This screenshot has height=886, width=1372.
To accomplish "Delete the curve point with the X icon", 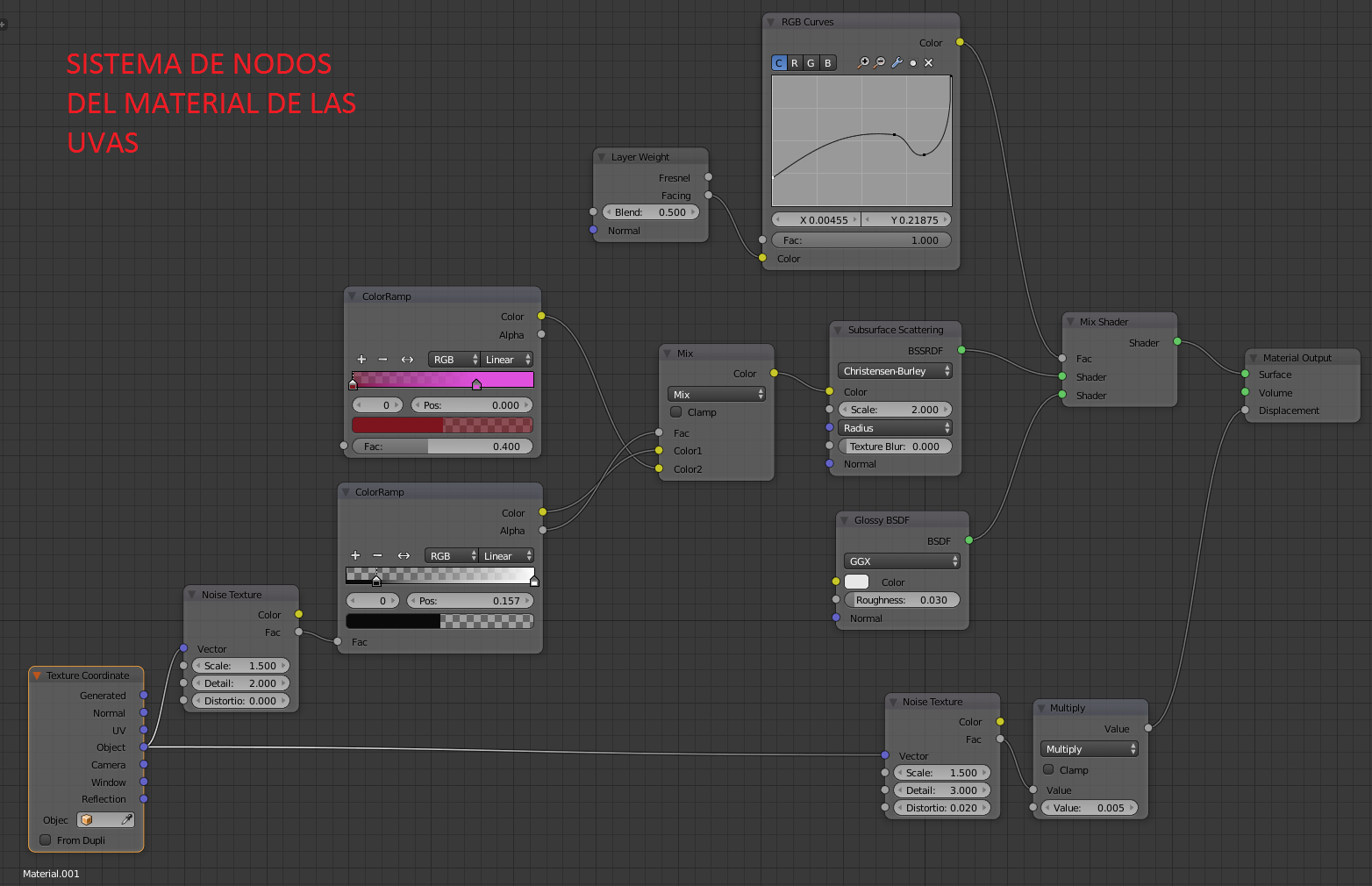I will pos(928,63).
